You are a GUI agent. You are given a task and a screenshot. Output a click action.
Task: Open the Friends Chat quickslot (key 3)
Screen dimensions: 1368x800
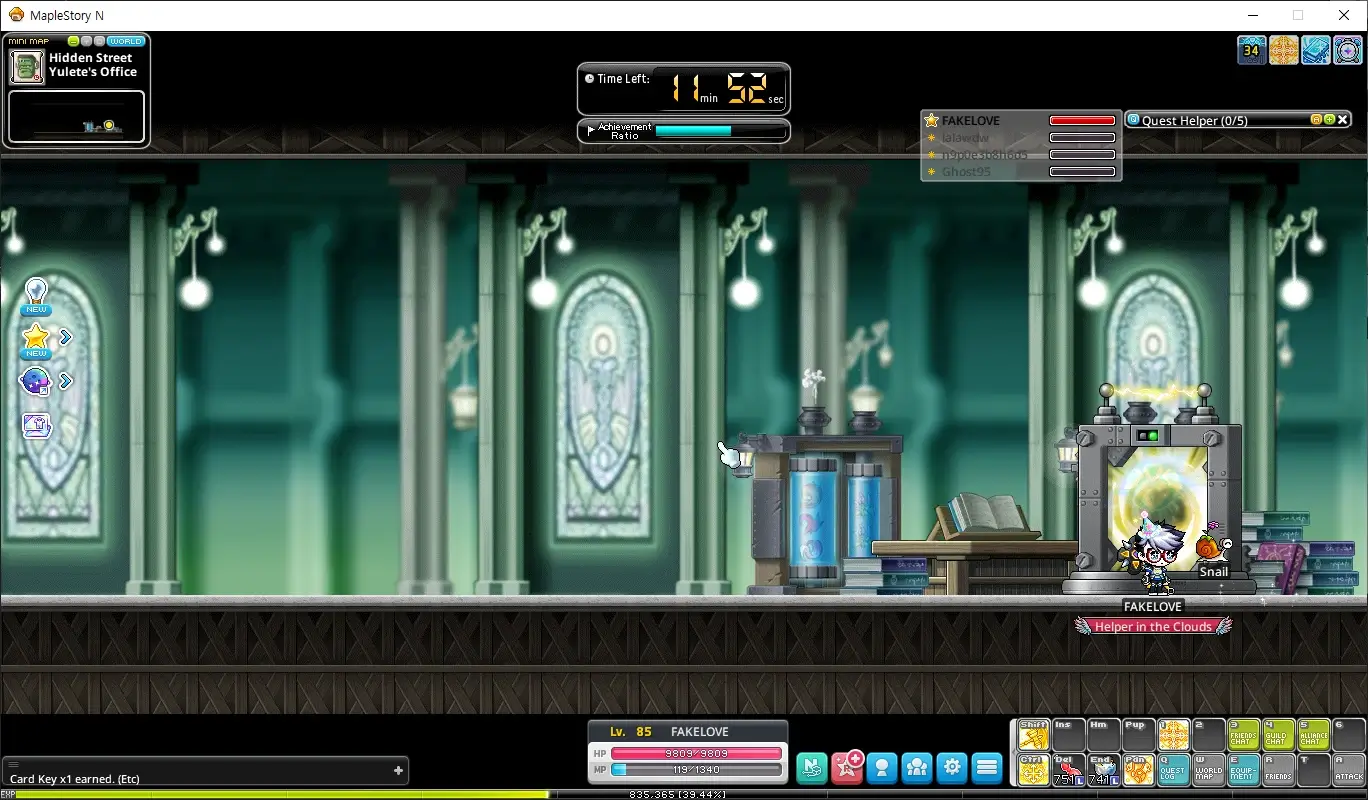(x=1243, y=735)
